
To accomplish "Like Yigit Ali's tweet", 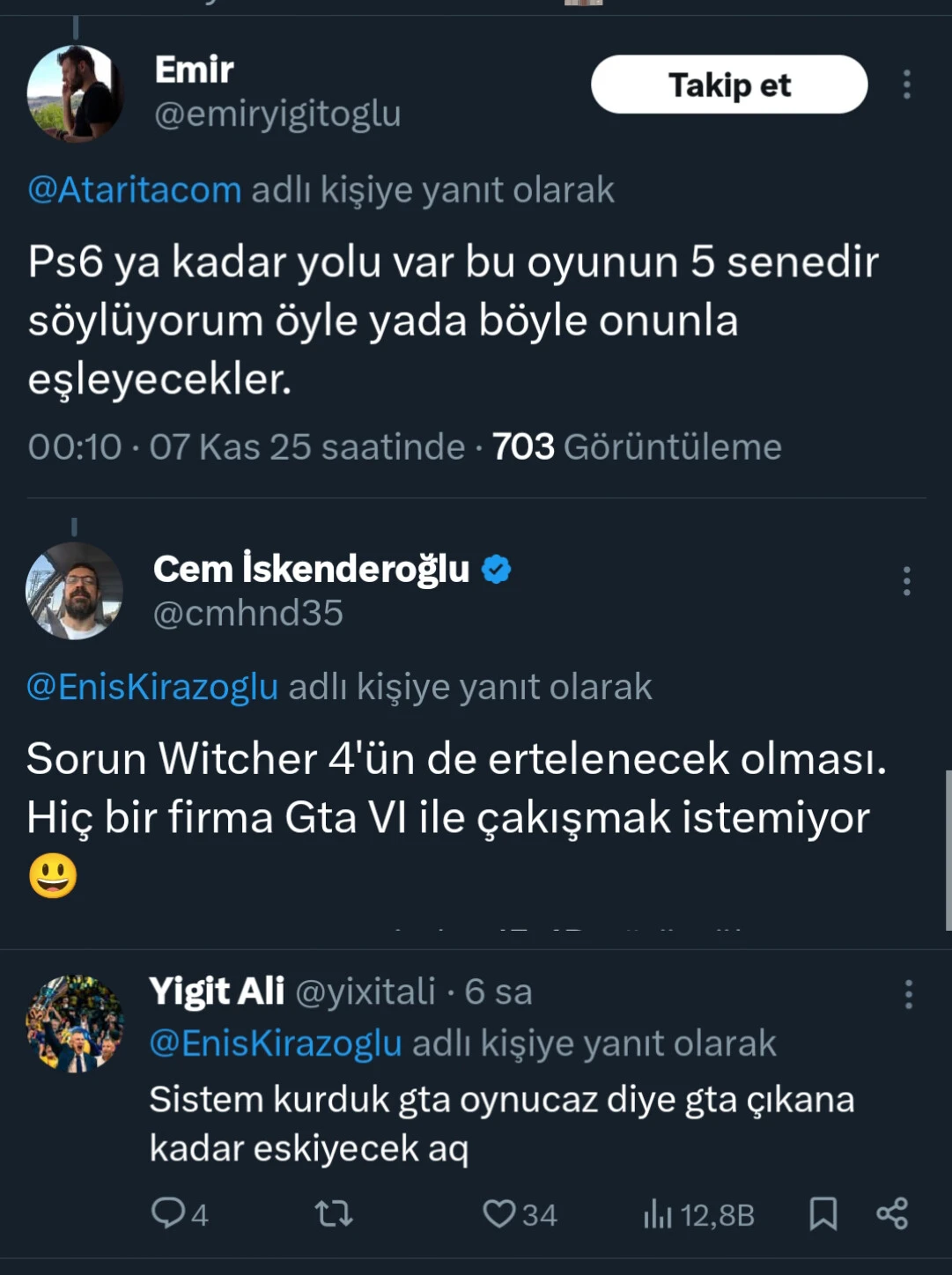I will [499, 1214].
